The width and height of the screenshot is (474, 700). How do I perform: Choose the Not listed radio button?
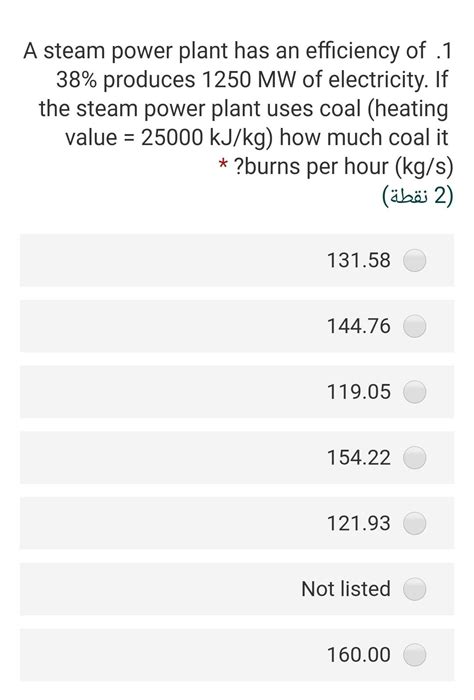tap(415, 589)
